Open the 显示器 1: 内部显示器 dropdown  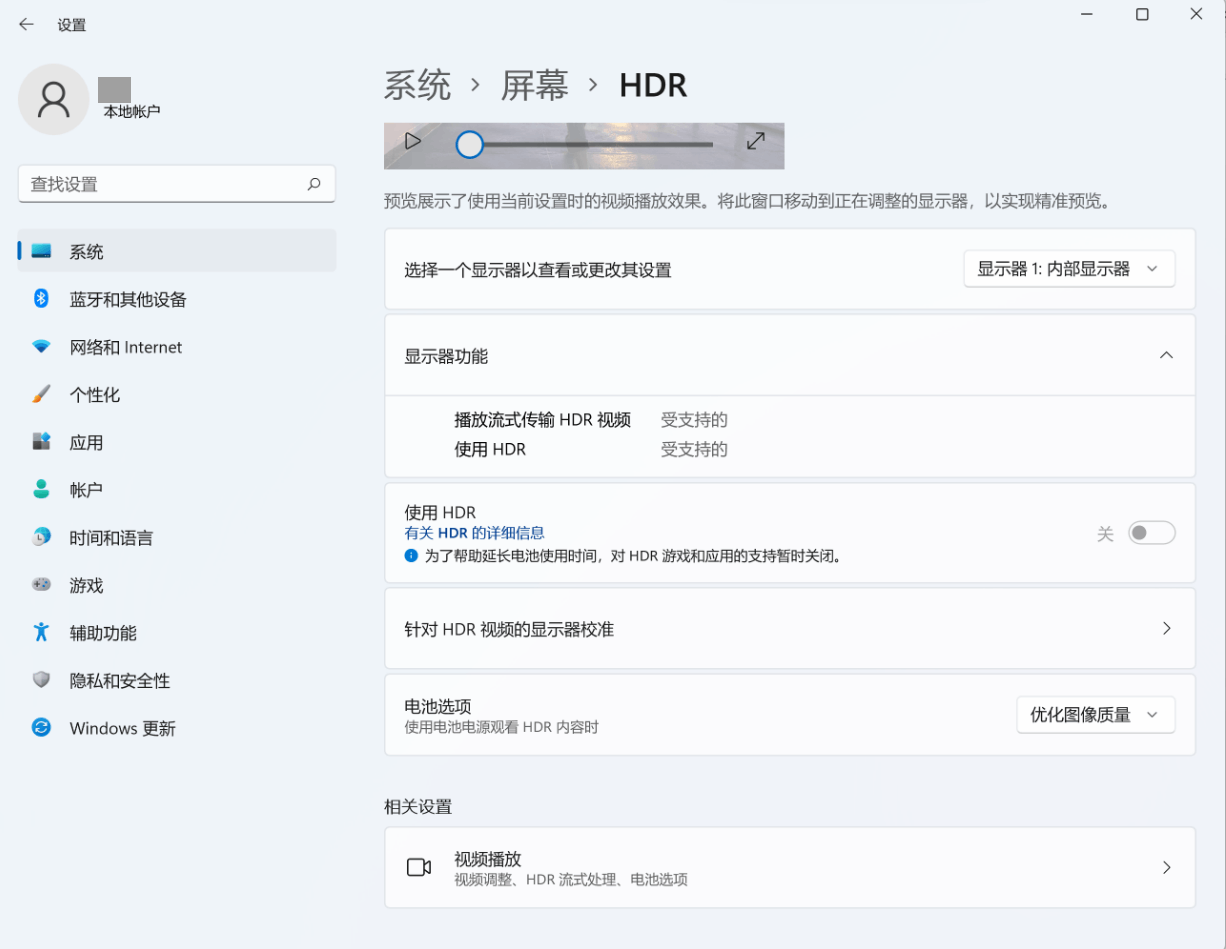(x=1069, y=269)
